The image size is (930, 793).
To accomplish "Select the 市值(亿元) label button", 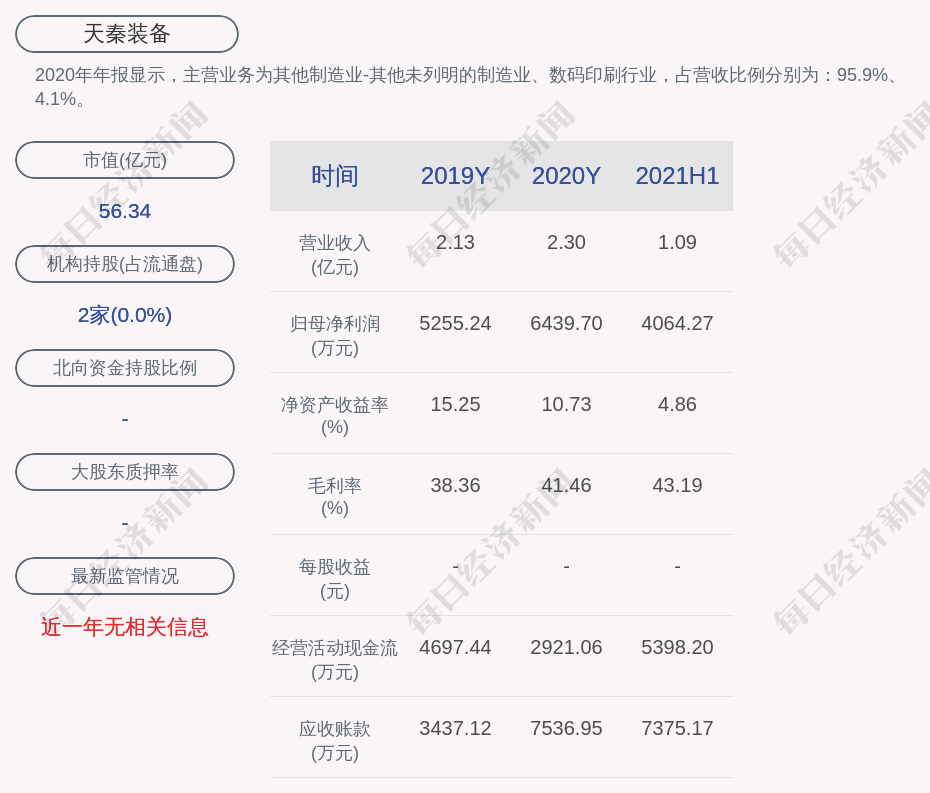I will [125, 160].
